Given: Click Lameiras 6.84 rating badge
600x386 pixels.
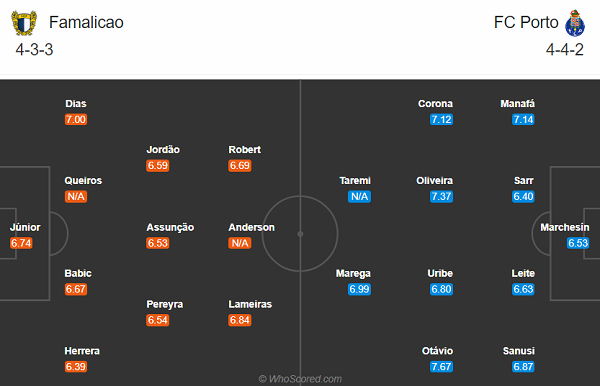Looking at the screenshot, I should [x=240, y=320].
